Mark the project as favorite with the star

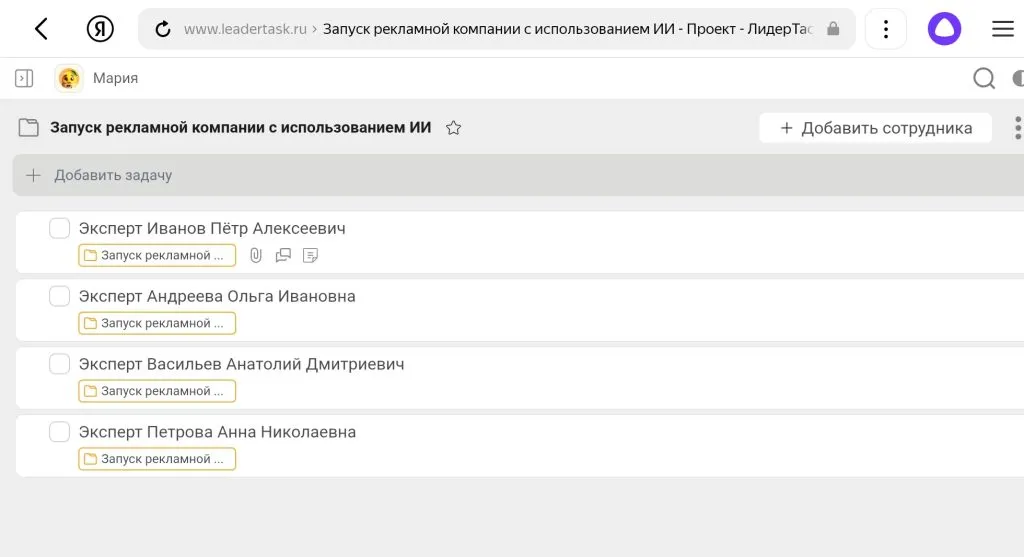point(453,128)
